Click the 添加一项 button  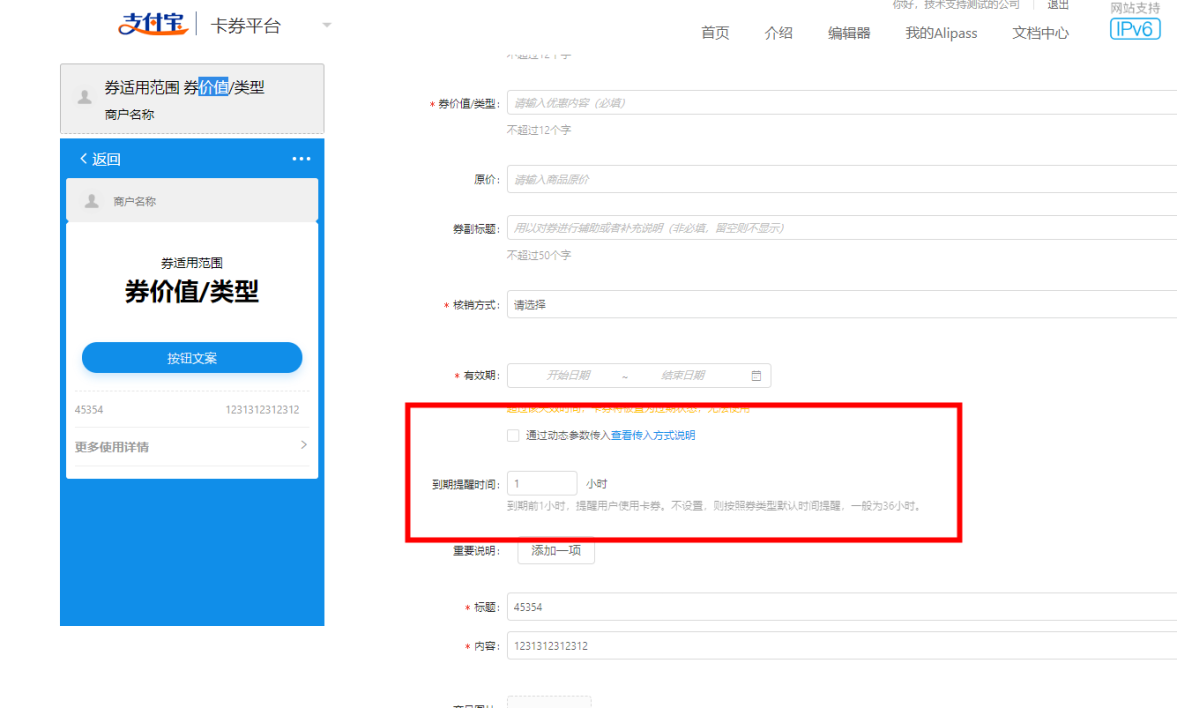(x=556, y=550)
